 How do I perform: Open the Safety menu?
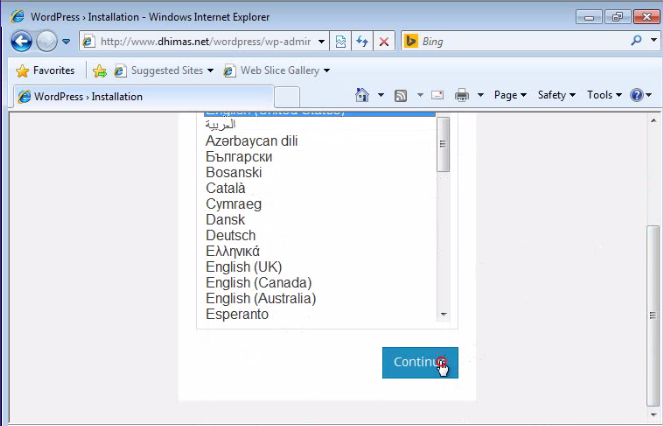point(556,95)
